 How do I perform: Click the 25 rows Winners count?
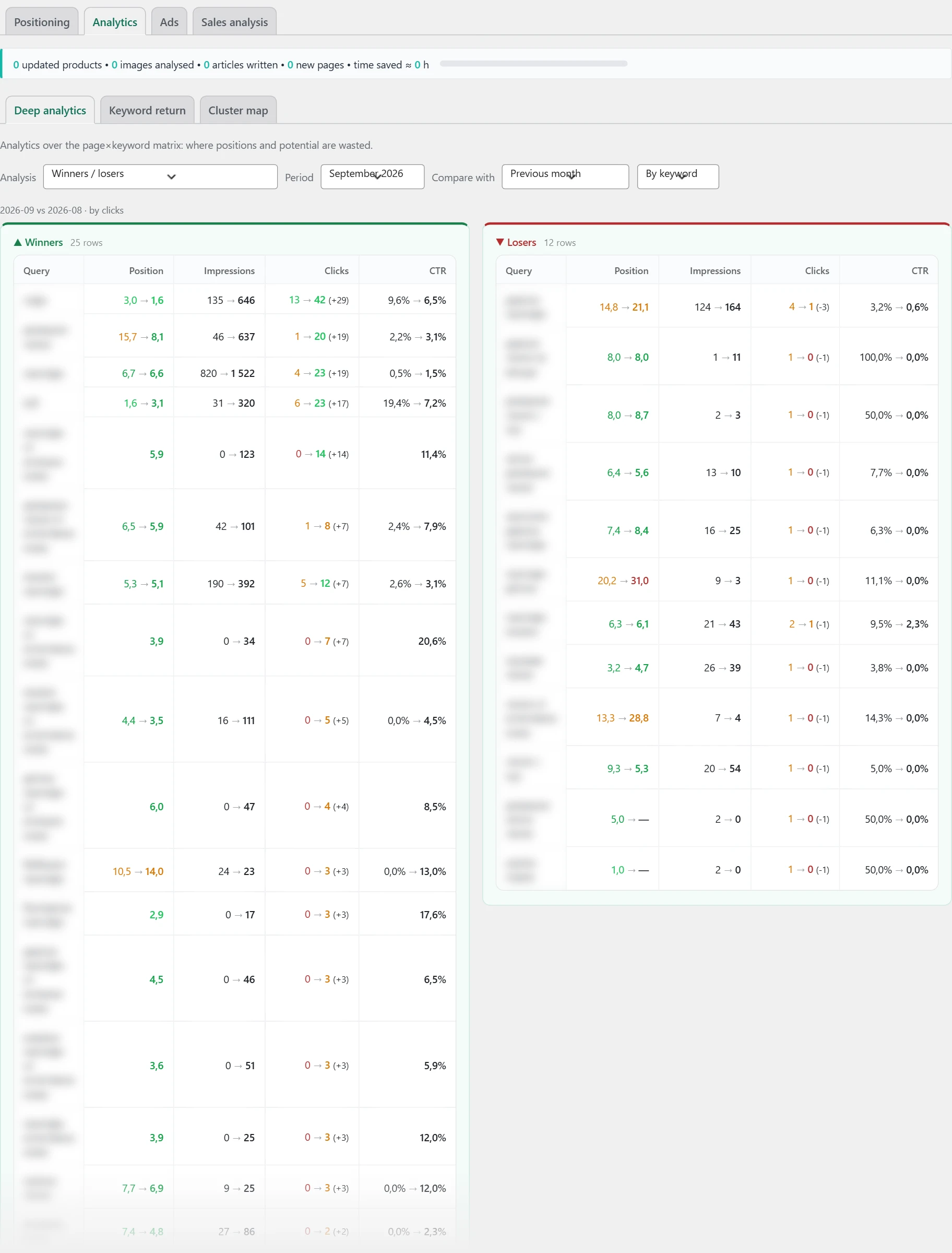point(86,243)
